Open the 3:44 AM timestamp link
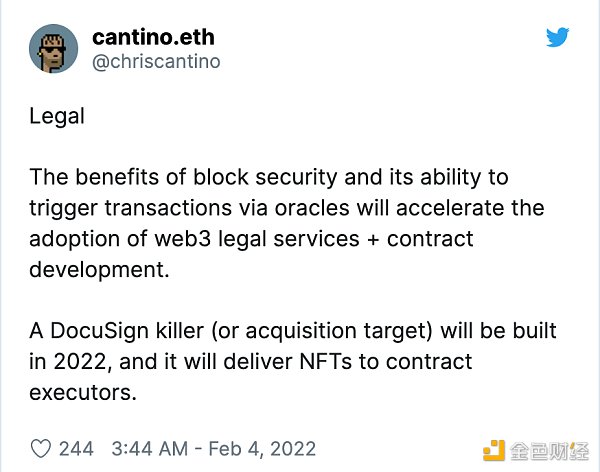600x472 pixels. pos(150,449)
